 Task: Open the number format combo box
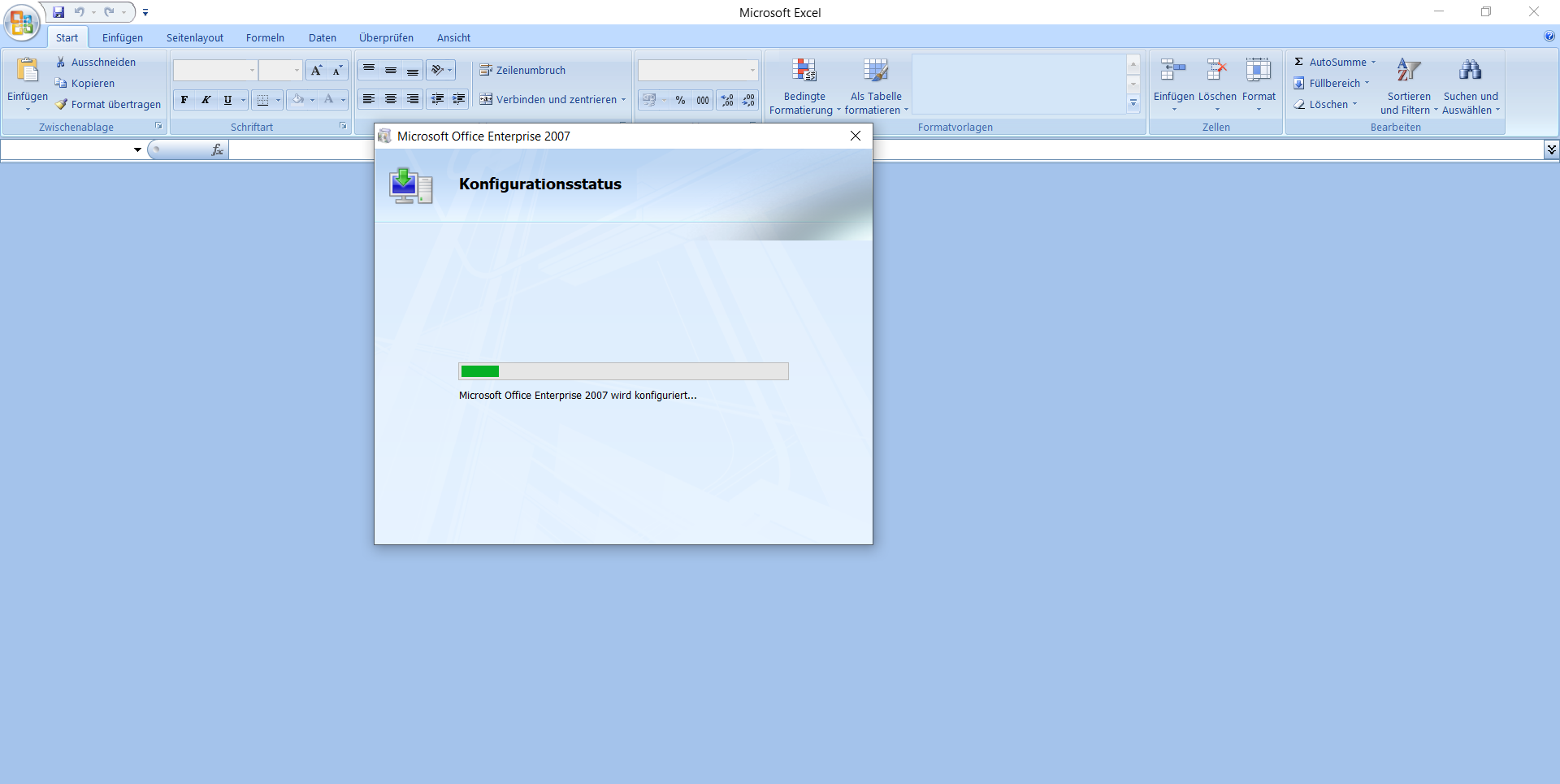pos(698,71)
